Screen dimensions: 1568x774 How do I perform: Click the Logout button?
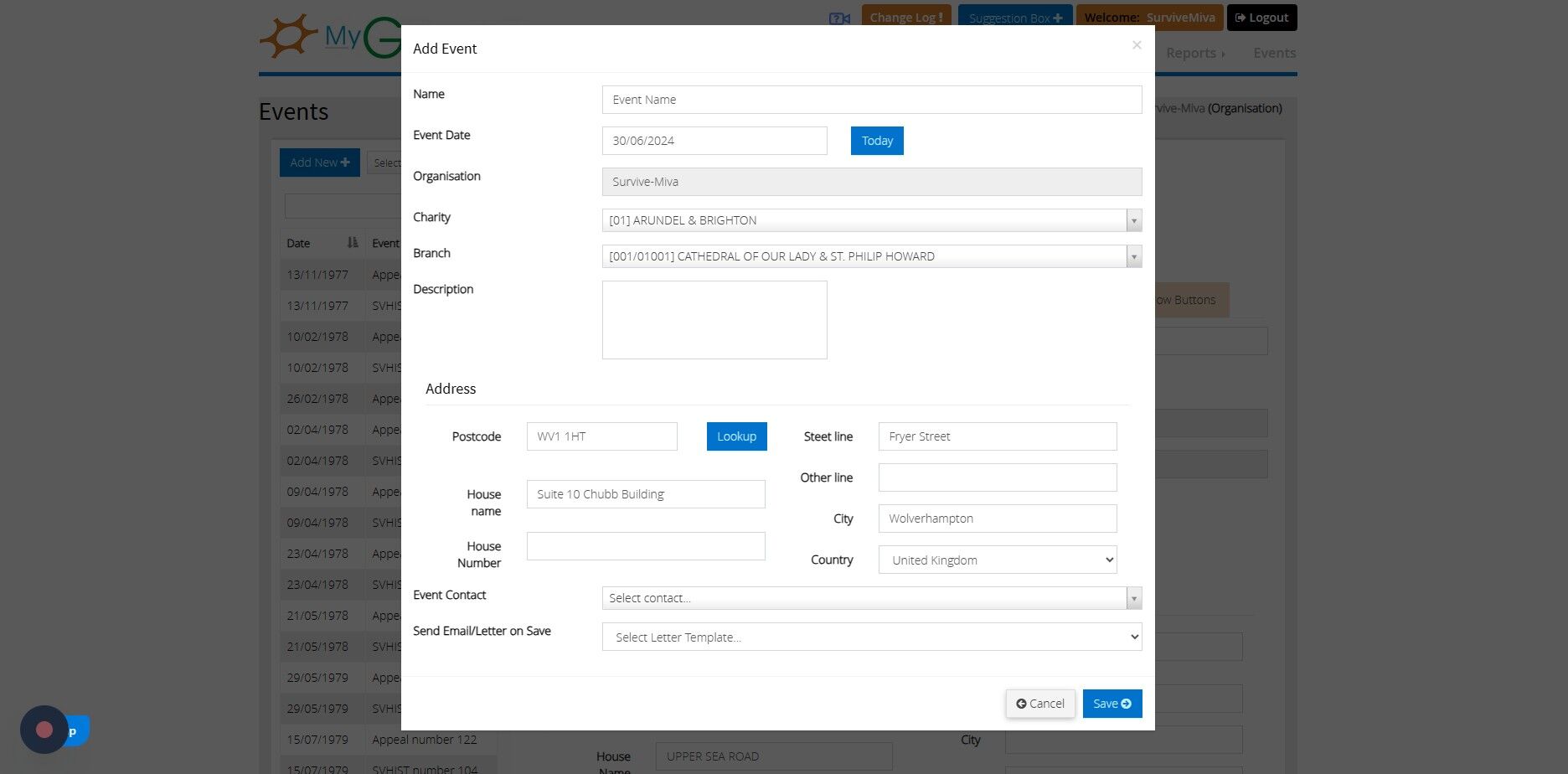1261,18
